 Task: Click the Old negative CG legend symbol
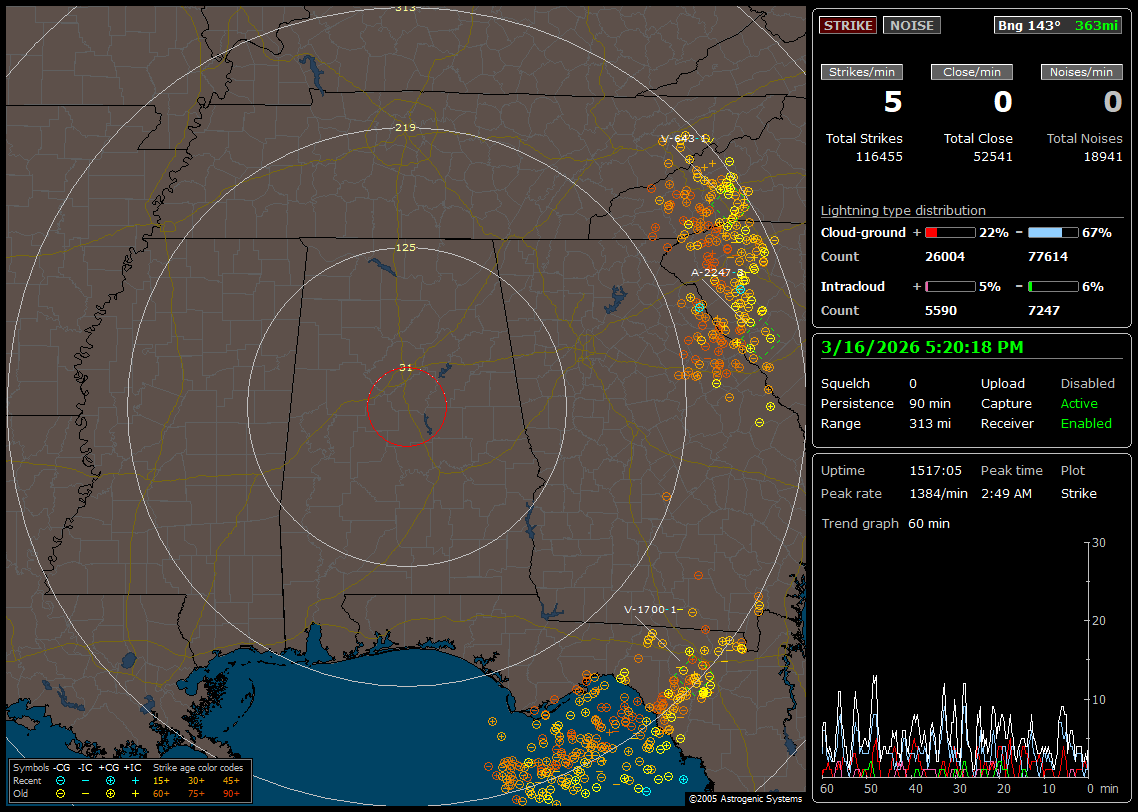[61, 793]
